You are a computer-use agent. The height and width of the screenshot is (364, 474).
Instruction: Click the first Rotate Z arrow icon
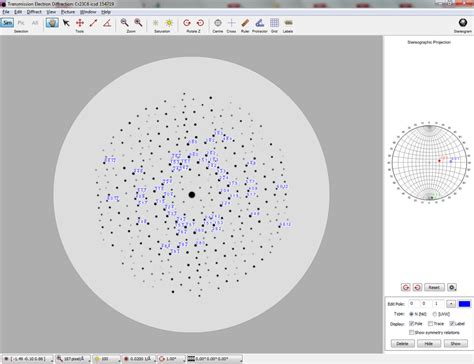pyautogui.click(x=187, y=23)
